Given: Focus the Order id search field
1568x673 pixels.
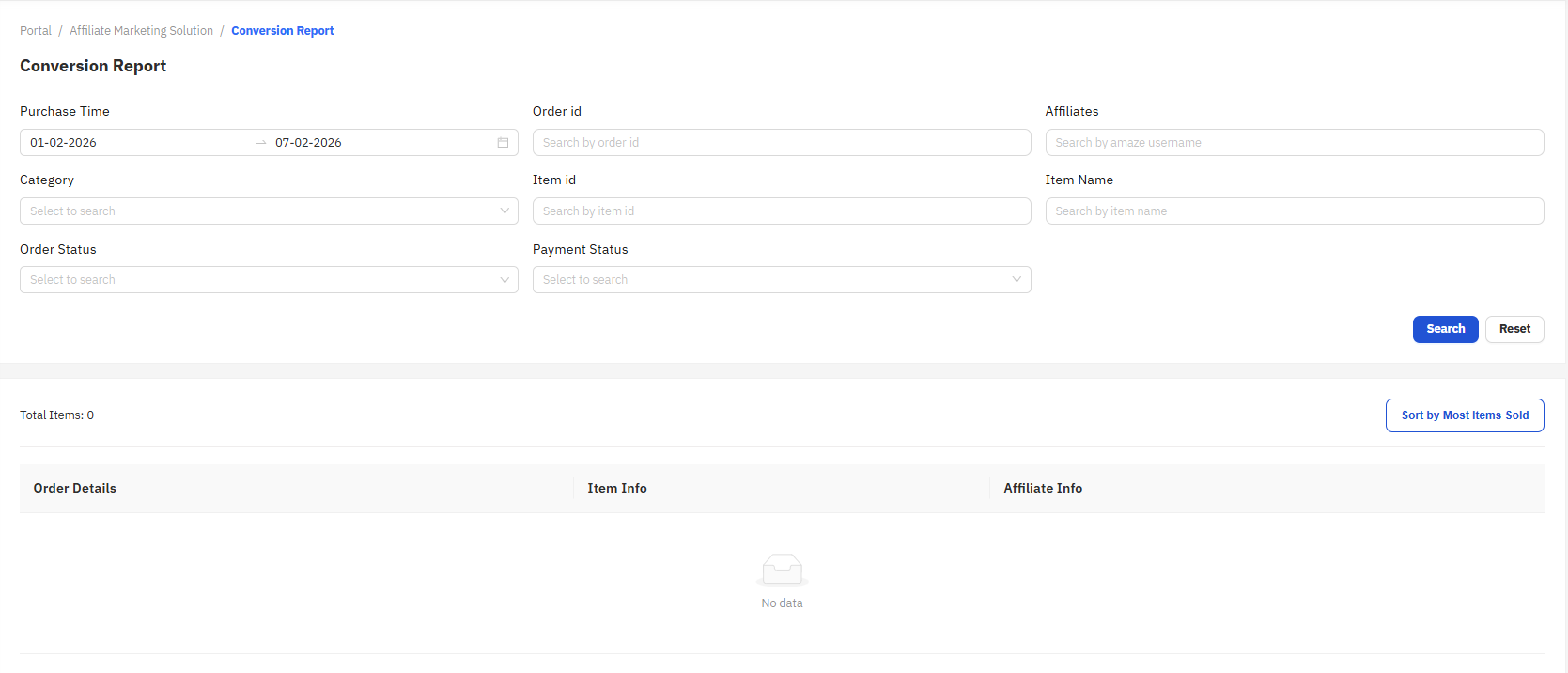Looking at the screenshot, I should (x=781, y=143).
